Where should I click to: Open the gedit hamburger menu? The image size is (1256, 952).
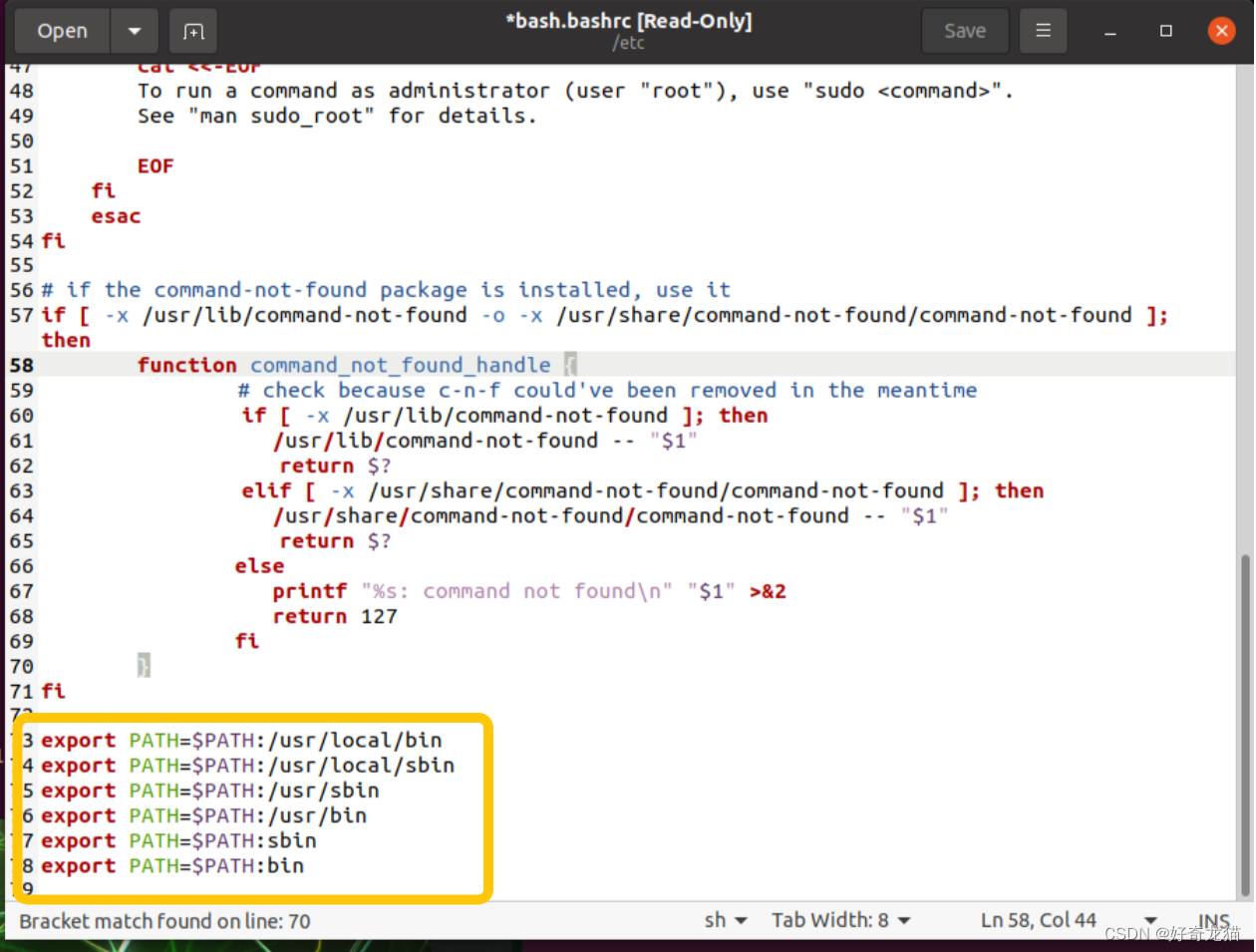1043,30
